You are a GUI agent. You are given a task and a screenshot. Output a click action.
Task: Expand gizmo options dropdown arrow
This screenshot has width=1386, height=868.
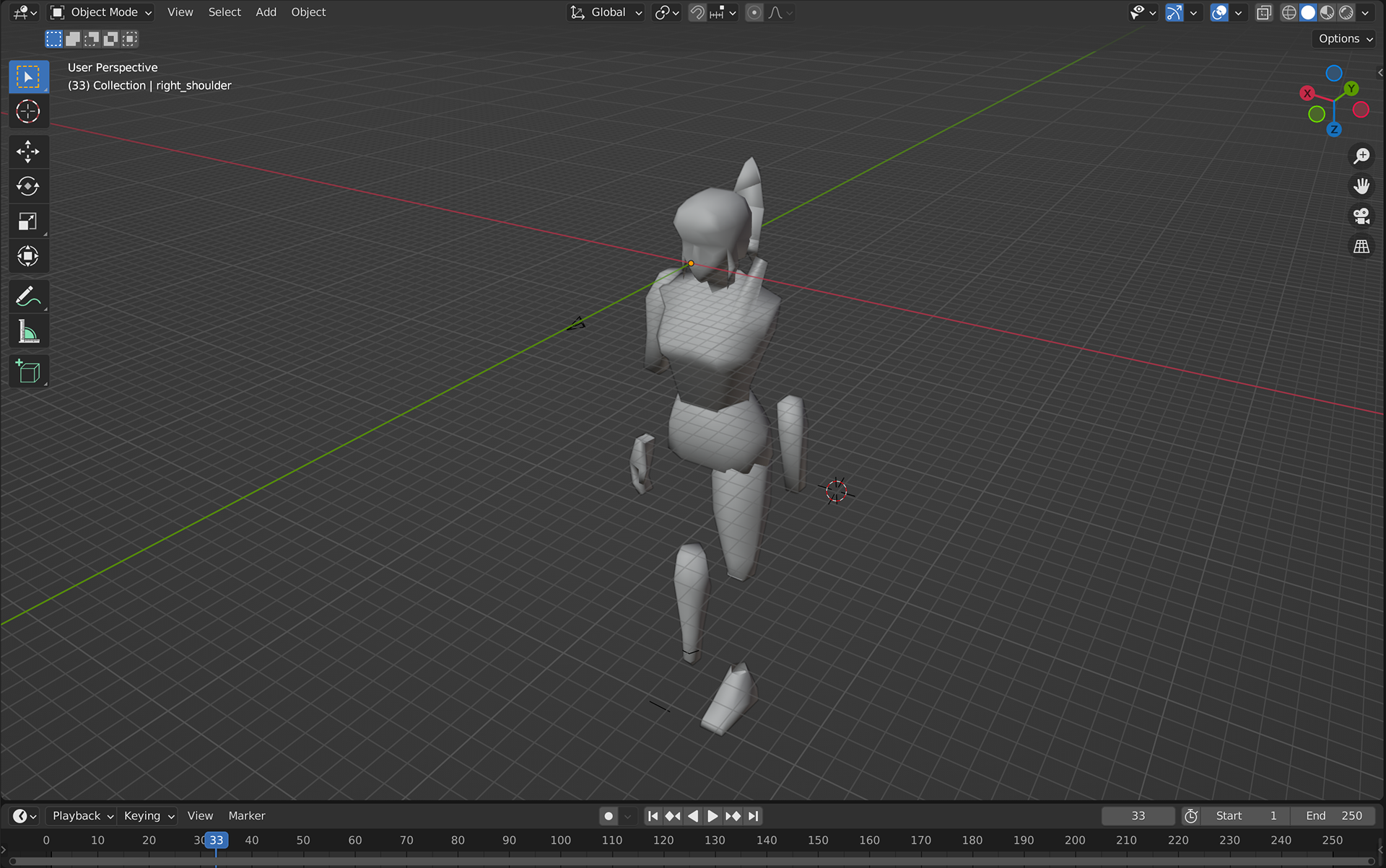1193,12
